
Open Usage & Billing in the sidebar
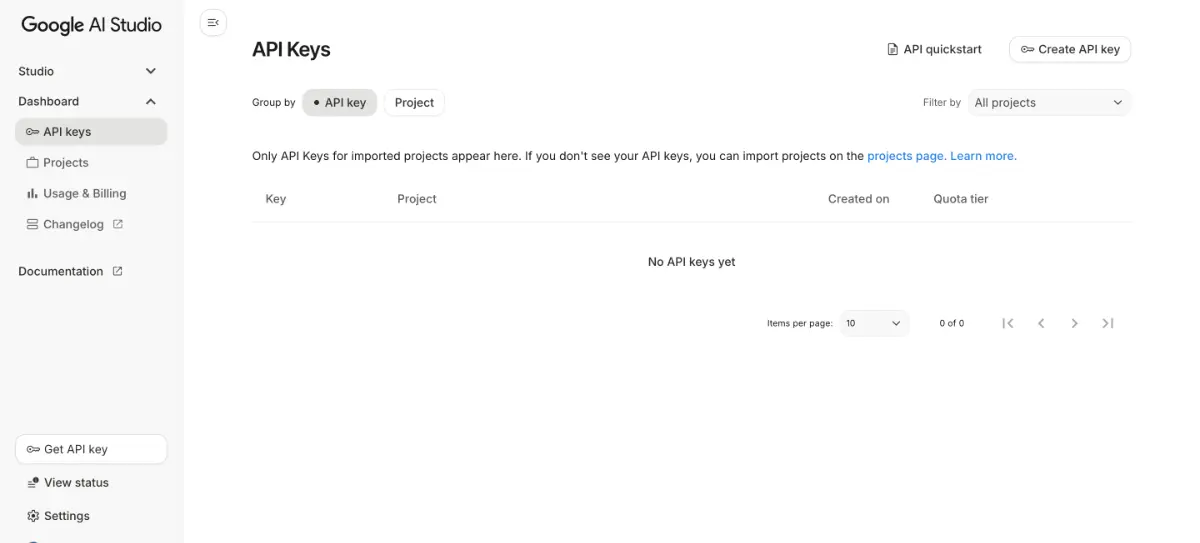point(84,194)
